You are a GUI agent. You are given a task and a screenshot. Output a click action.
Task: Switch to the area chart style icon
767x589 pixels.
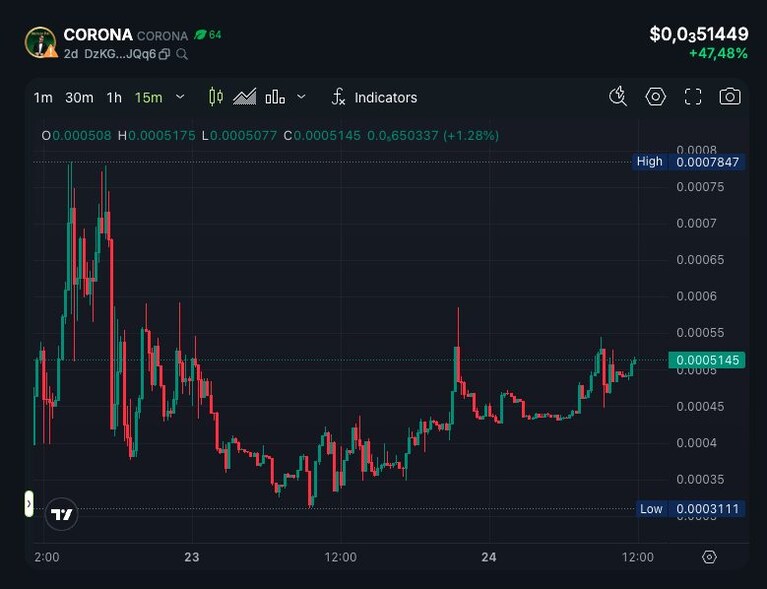pyautogui.click(x=245, y=97)
